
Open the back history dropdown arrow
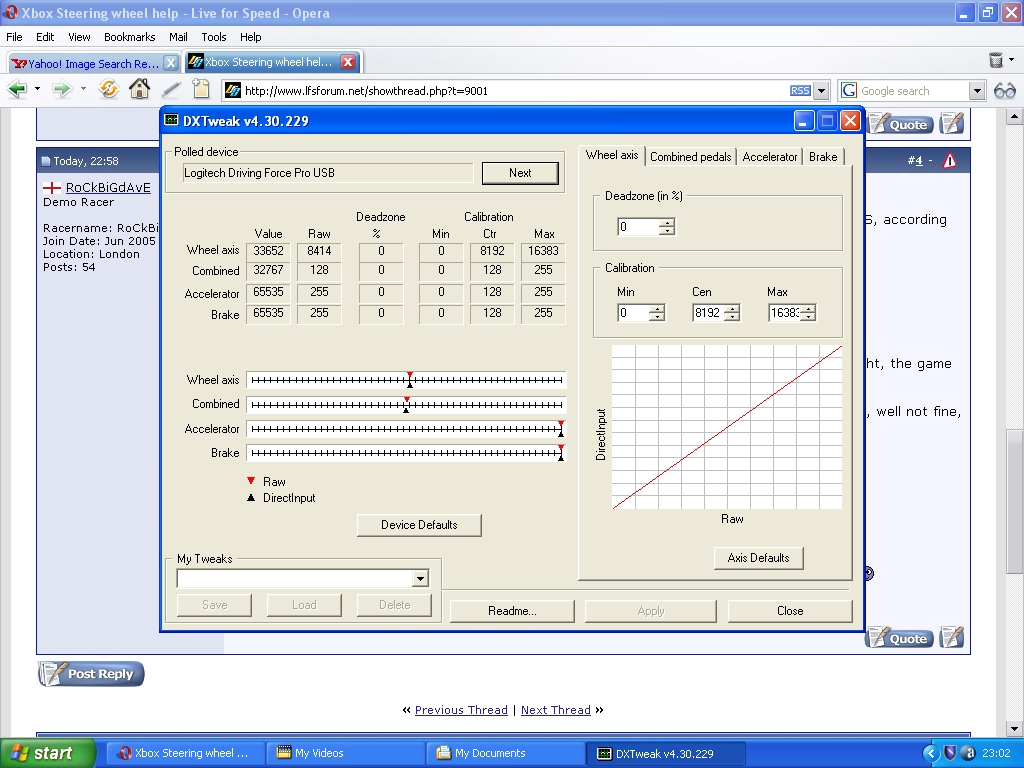point(37,89)
